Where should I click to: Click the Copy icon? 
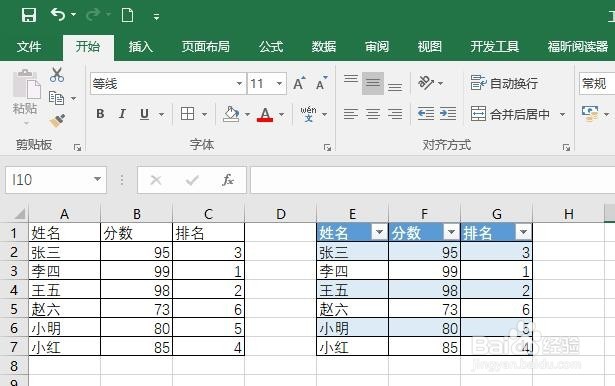56,98
